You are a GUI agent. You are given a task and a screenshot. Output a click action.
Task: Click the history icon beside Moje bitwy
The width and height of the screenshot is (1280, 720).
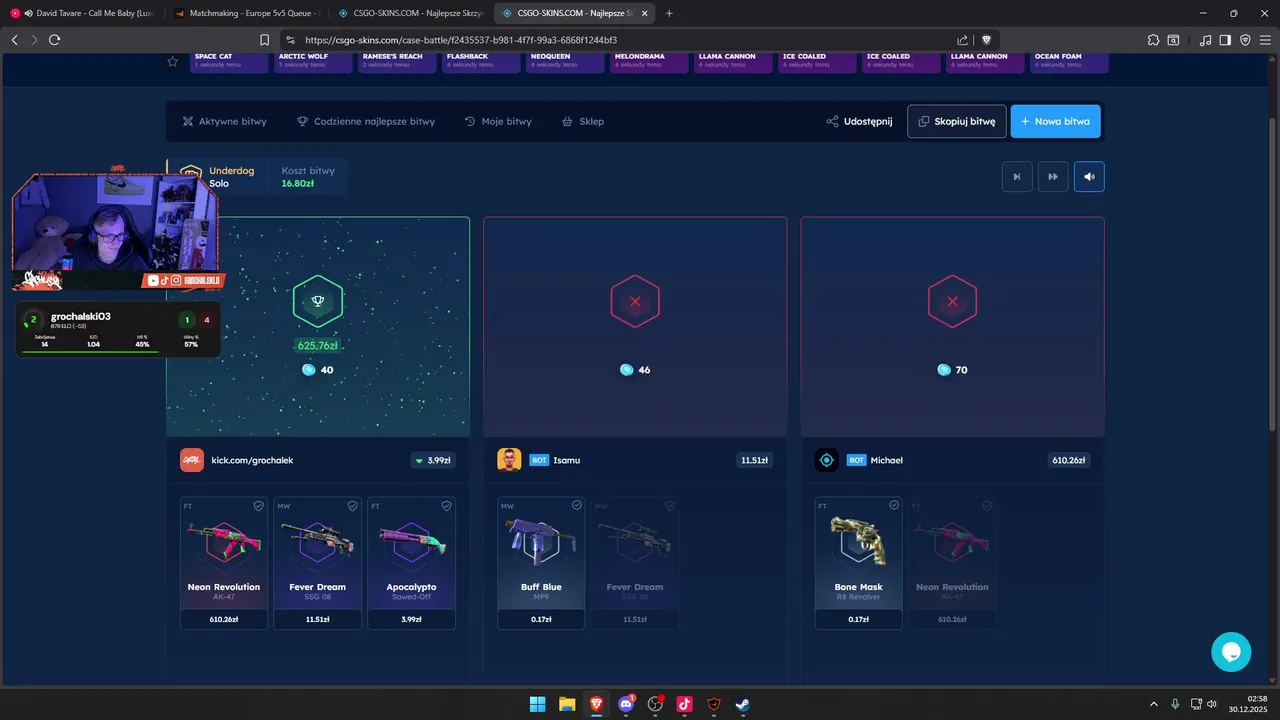(470, 121)
